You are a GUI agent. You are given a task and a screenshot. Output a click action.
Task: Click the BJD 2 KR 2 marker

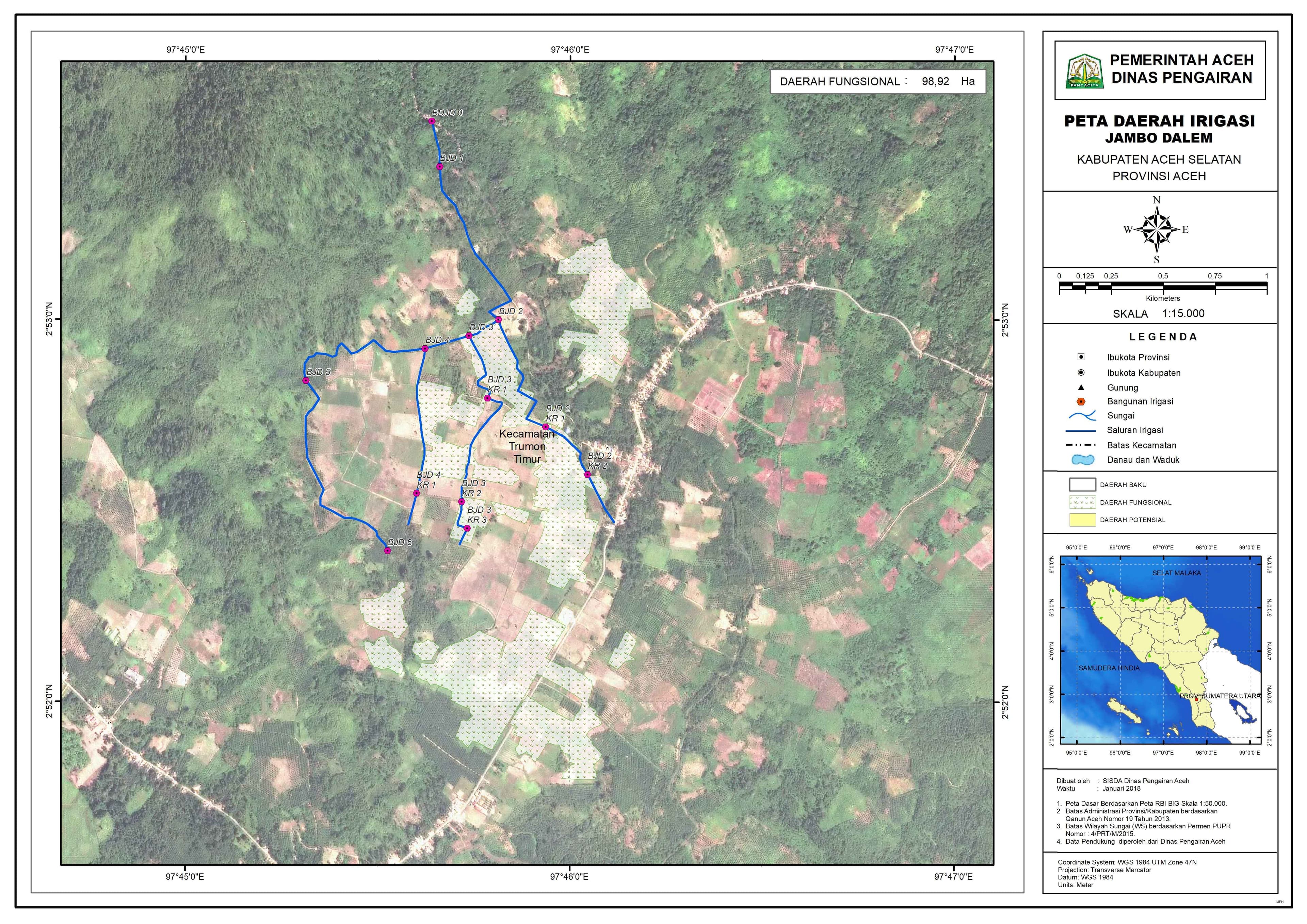point(587,475)
